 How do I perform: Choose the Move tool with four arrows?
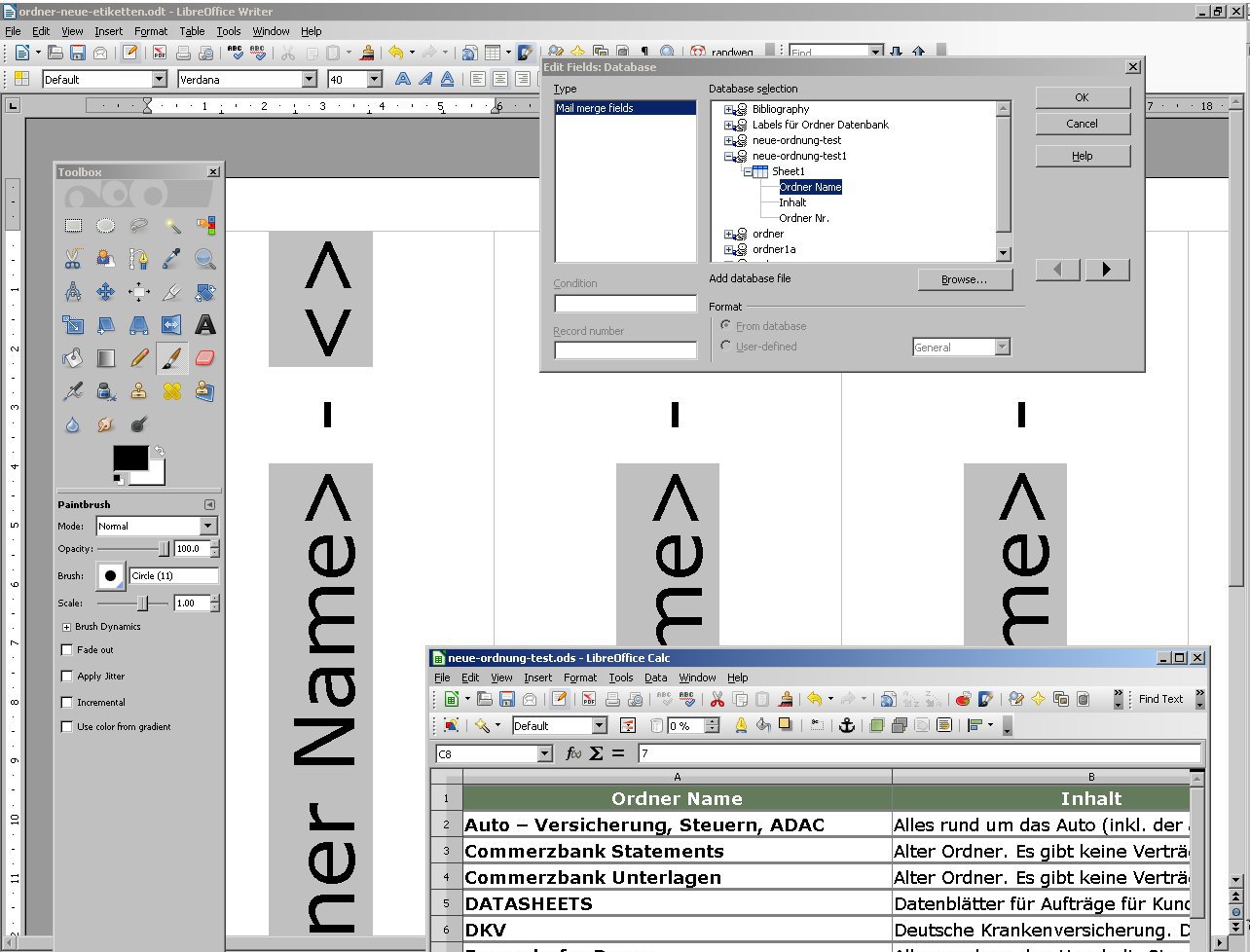pyautogui.click(x=106, y=292)
